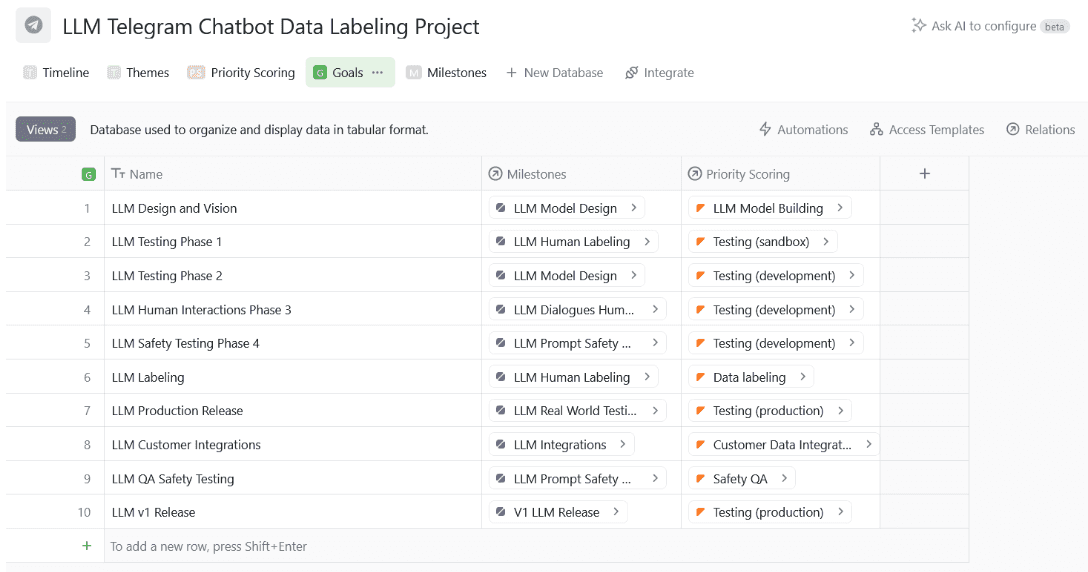The image size is (1088, 572).
Task: Open the Views dropdown
Action: 45,129
